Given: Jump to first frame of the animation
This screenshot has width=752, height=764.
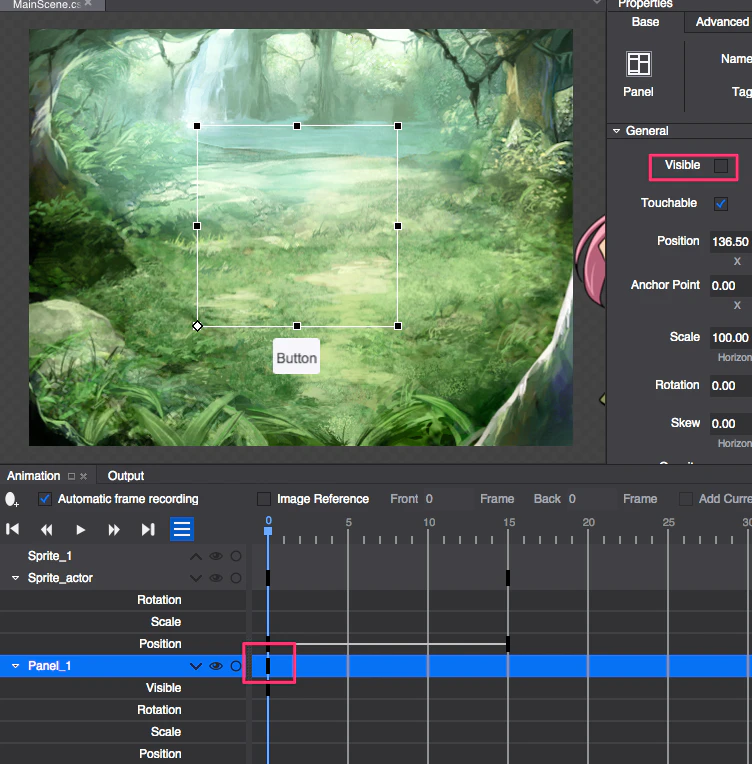Looking at the screenshot, I should coord(13,529).
